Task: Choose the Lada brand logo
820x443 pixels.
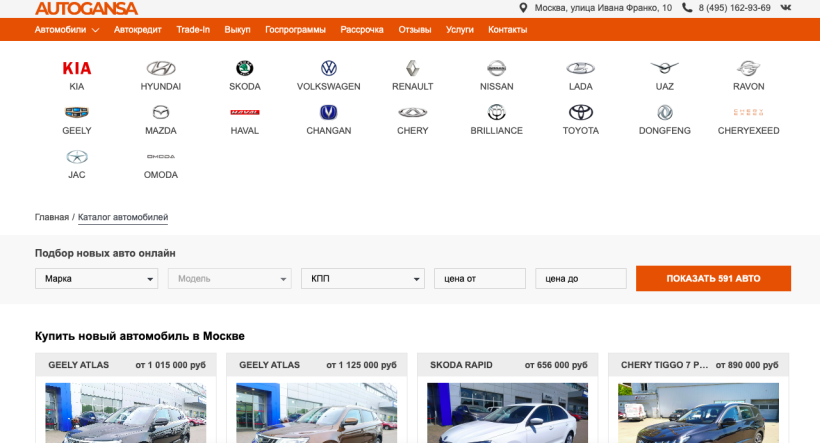Action: [580, 68]
